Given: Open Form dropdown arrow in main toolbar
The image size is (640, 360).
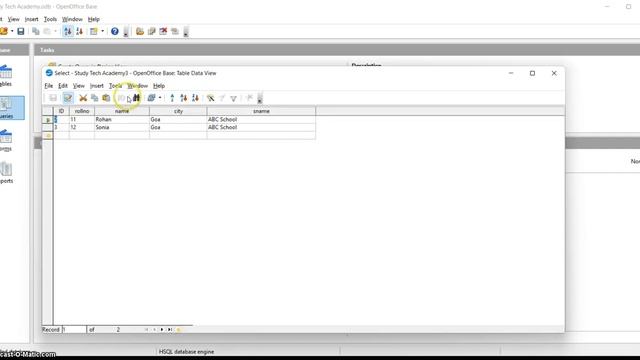Looking at the screenshot, I should (102, 31).
